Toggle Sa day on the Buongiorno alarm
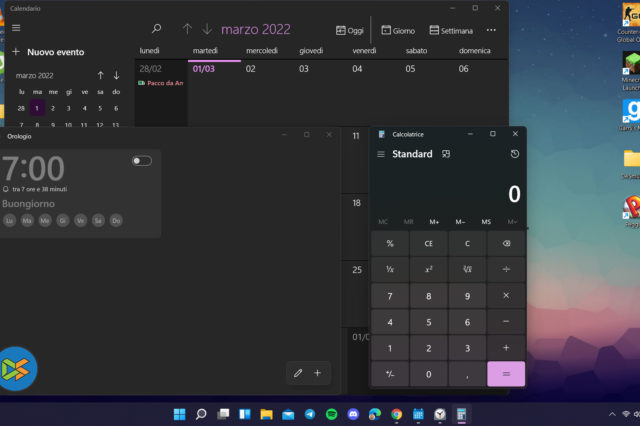Image resolution: width=640 pixels, height=426 pixels. [x=98, y=221]
